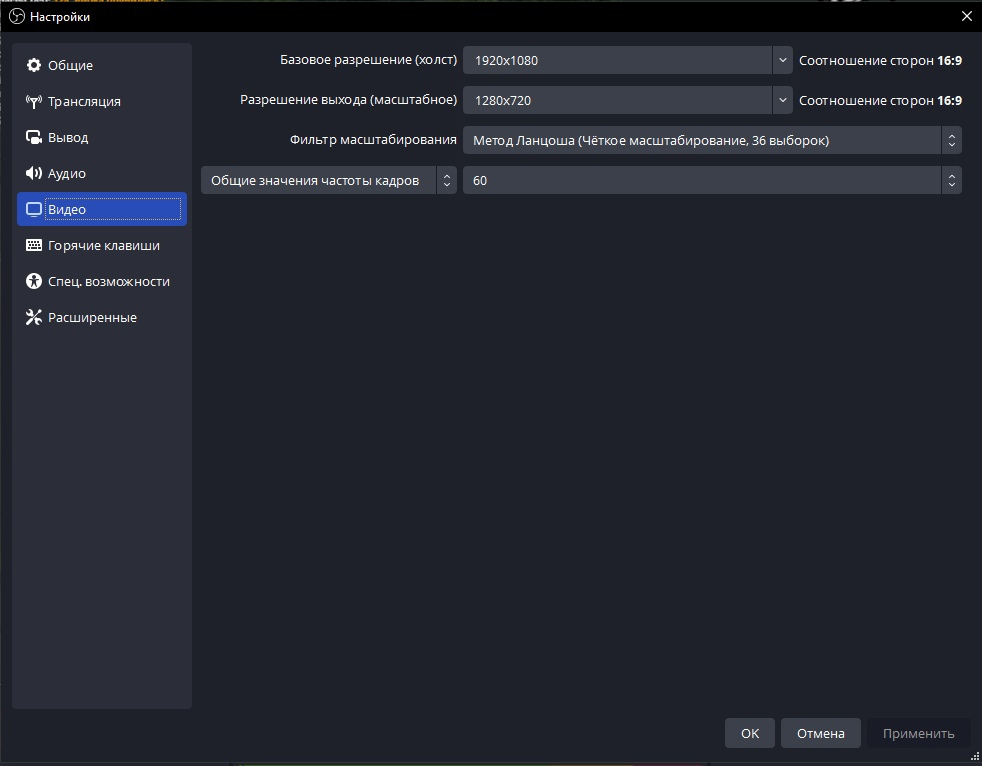The width and height of the screenshot is (982, 766).
Task: Click the 1280x720 output resolution field
Action: tap(615, 100)
